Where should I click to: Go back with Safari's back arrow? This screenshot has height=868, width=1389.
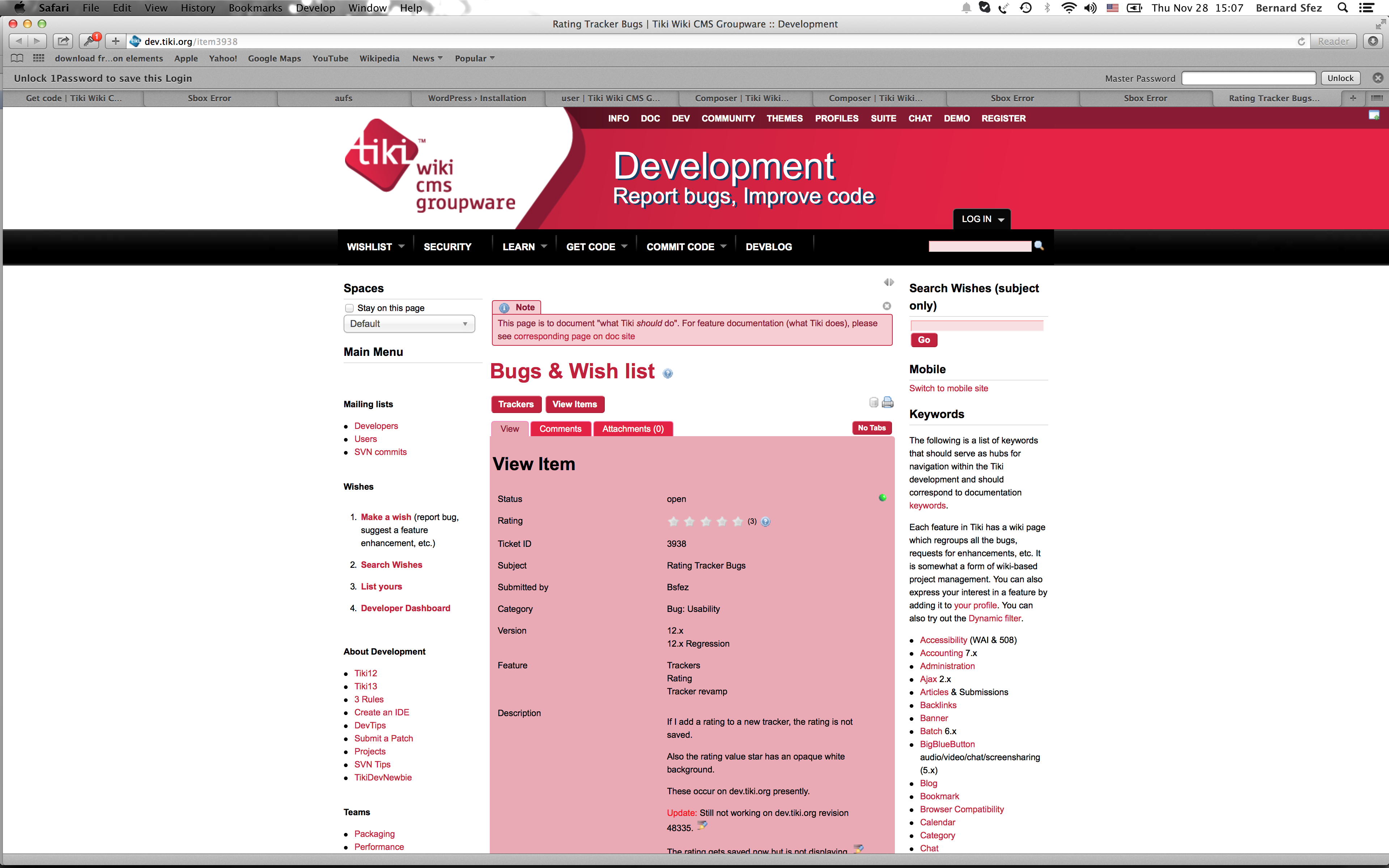[18, 41]
